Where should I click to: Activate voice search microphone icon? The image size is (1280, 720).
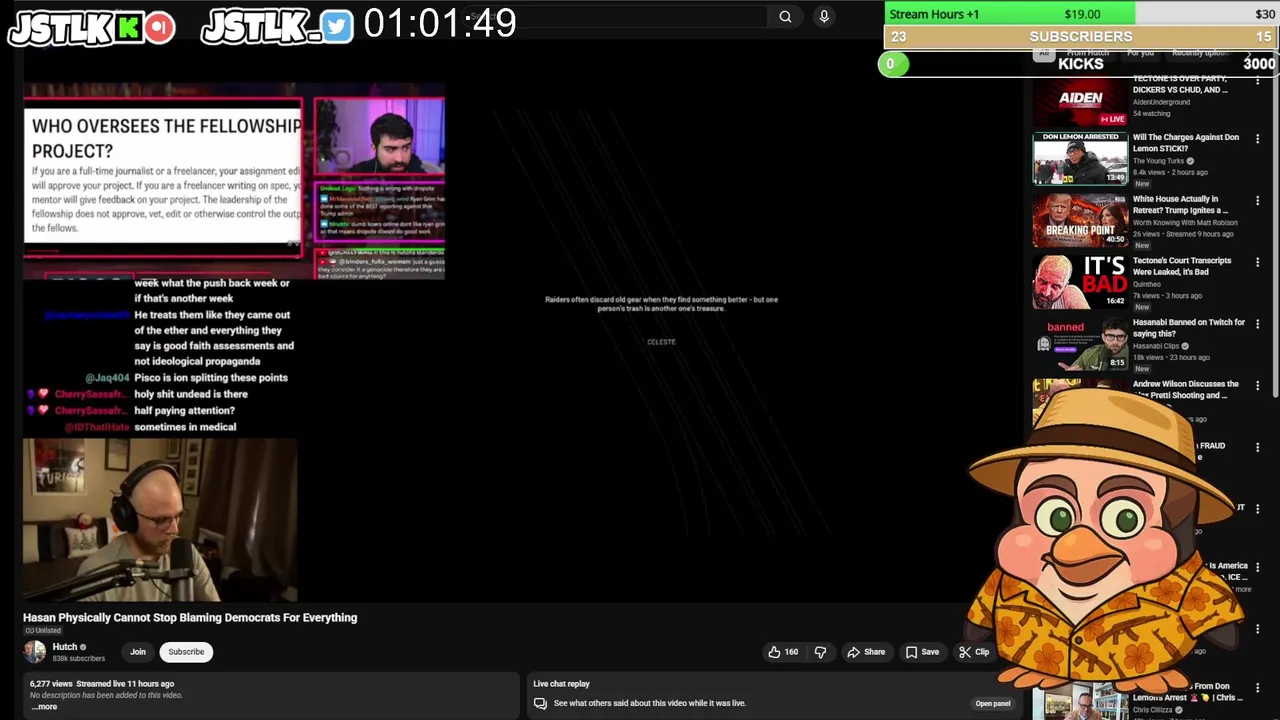tap(824, 16)
